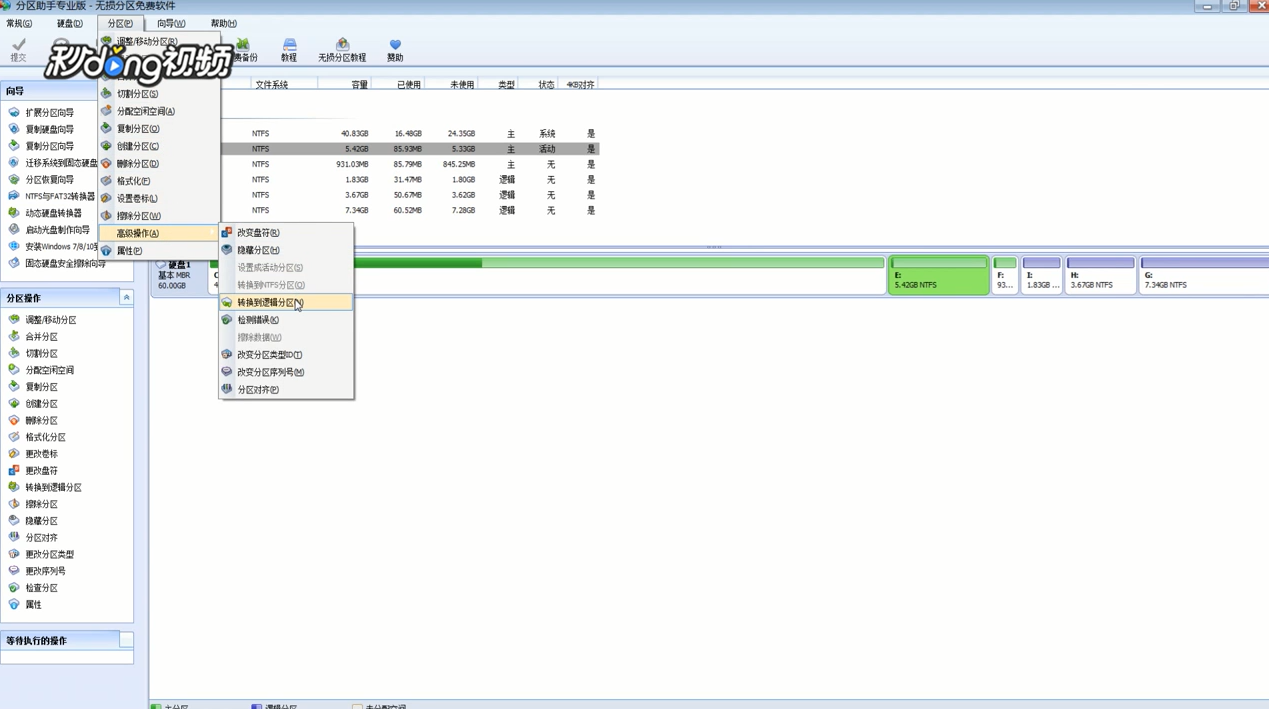Viewport: 1269px width, 709px height.
Task: Select 更改分区类型 in the sidebar
Action: (49, 555)
